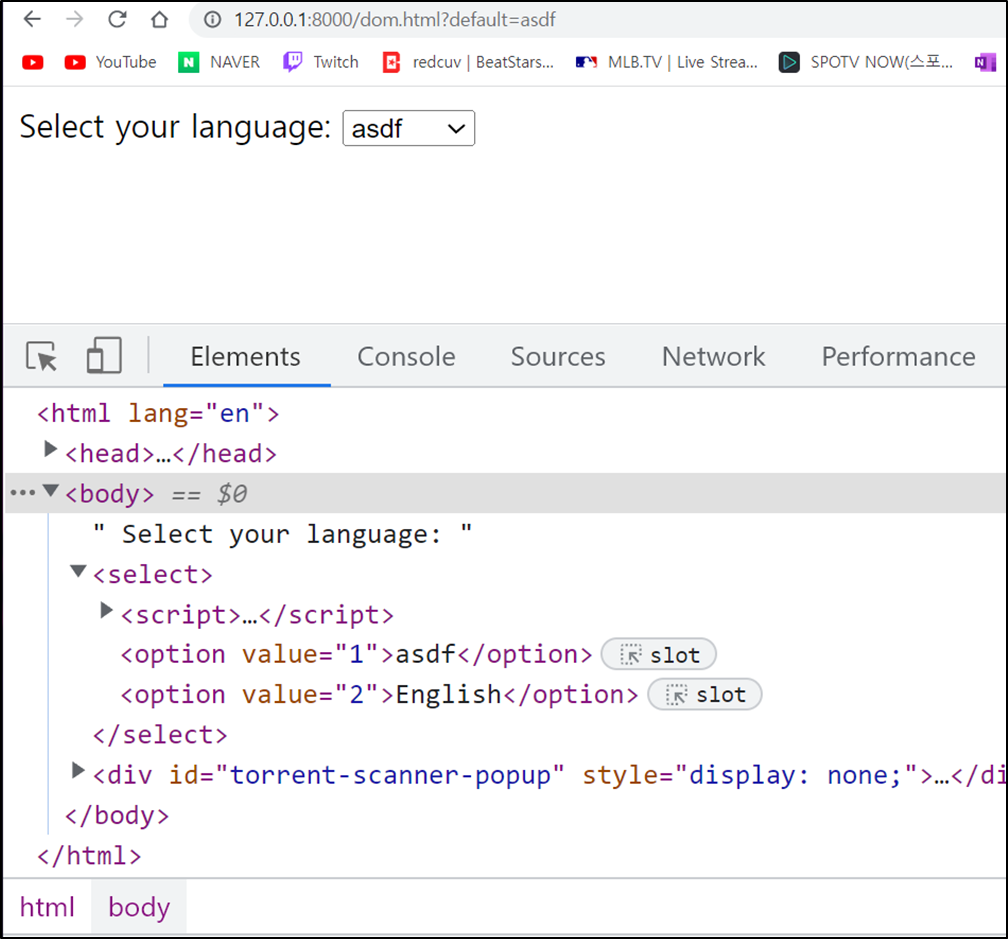Expand the script node triangle
The image size is (1008, 939).
[106, 610]
